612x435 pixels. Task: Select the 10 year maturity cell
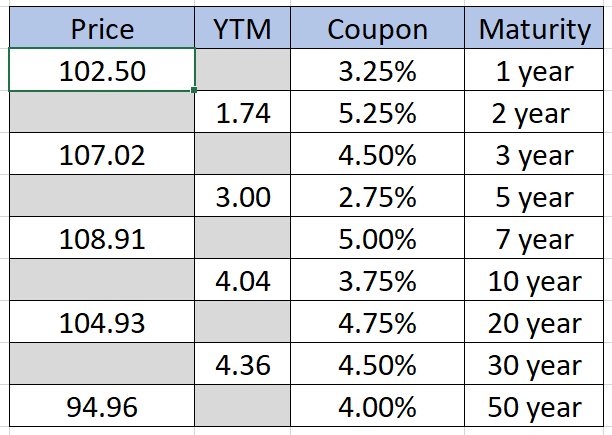(534, 282)
